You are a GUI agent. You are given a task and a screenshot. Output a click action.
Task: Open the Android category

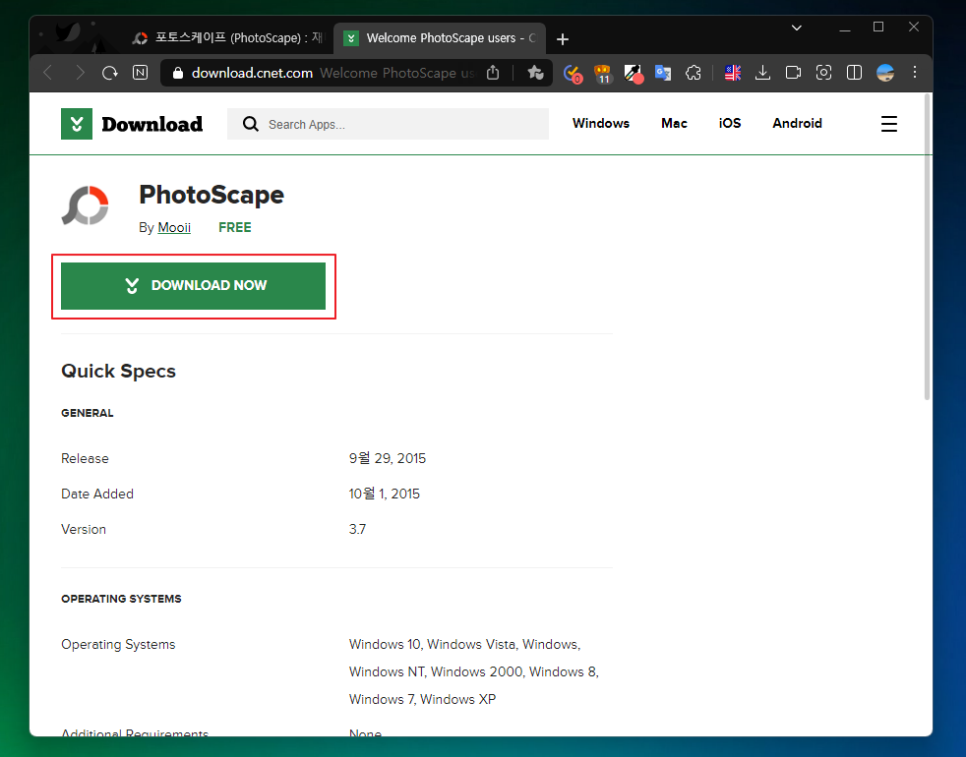point(797,123)
